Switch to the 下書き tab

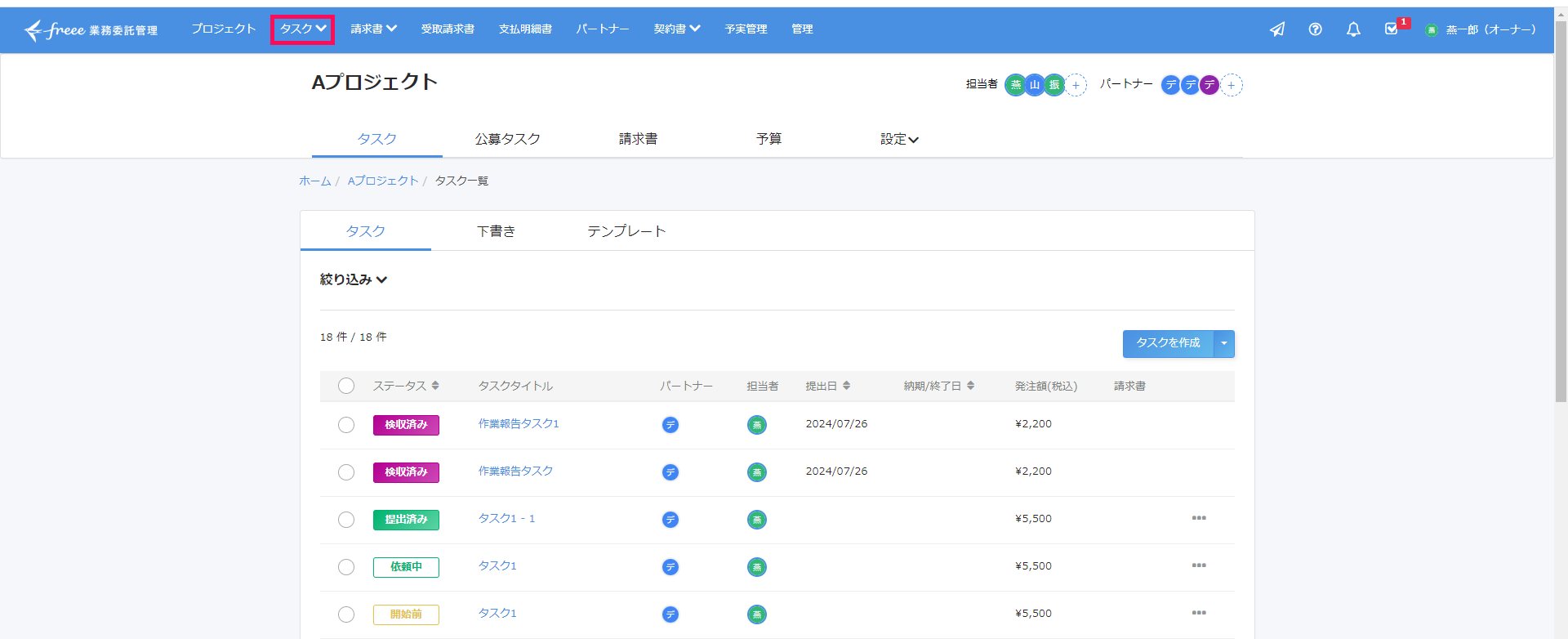497,231
